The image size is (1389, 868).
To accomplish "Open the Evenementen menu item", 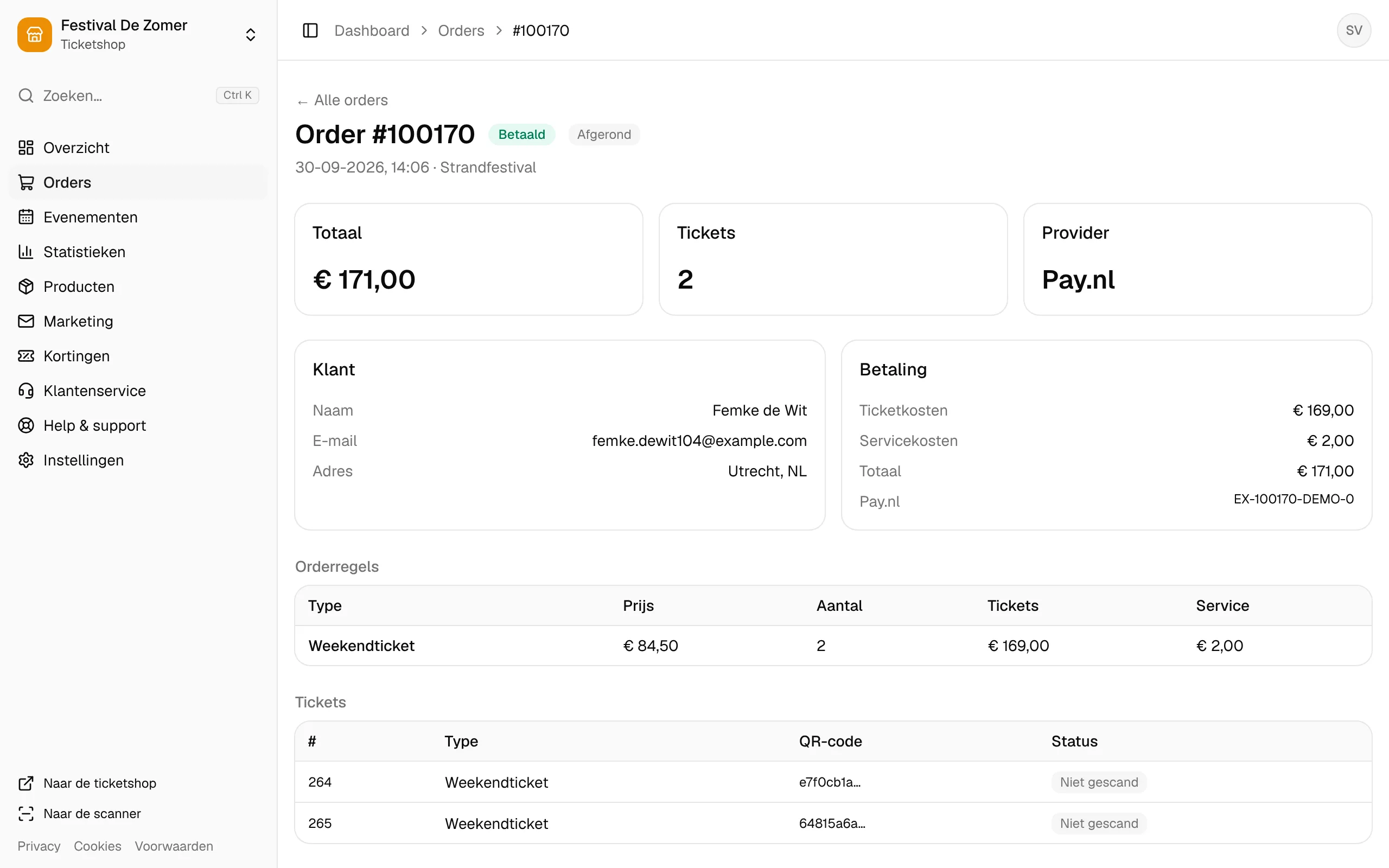I will coord(138,217).
